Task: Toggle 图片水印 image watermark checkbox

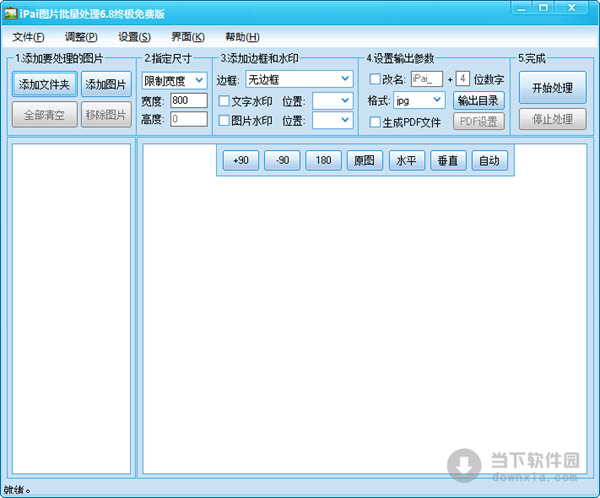Action: 224,121
